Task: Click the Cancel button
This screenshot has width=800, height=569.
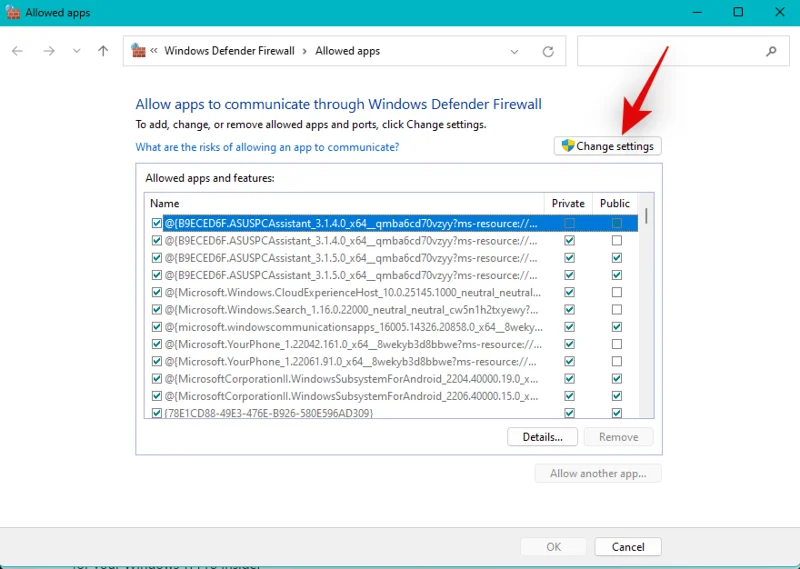Action: tap(627, 547)
